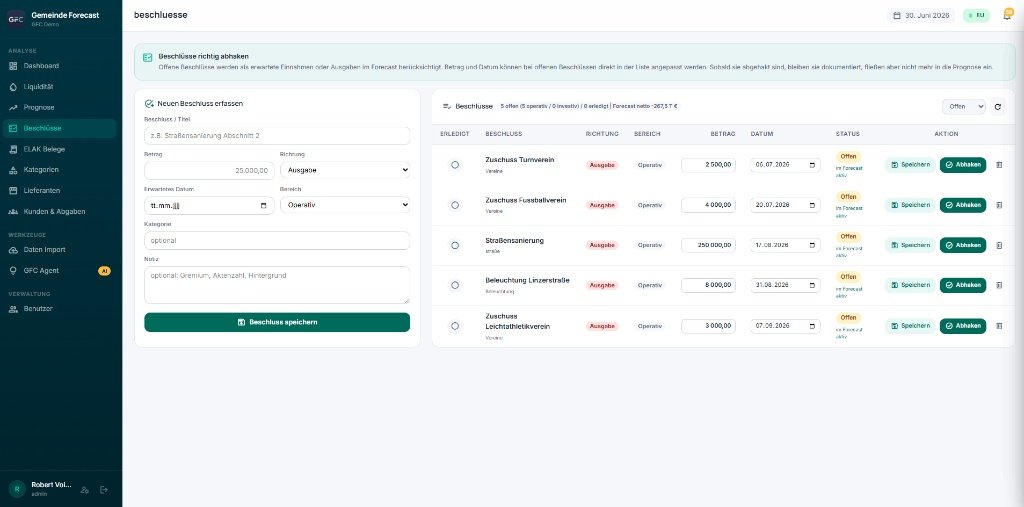This screenshot has width=1024, height=507.
Task: Open Daten Import in the sidebar
Action: click(59, 250)
